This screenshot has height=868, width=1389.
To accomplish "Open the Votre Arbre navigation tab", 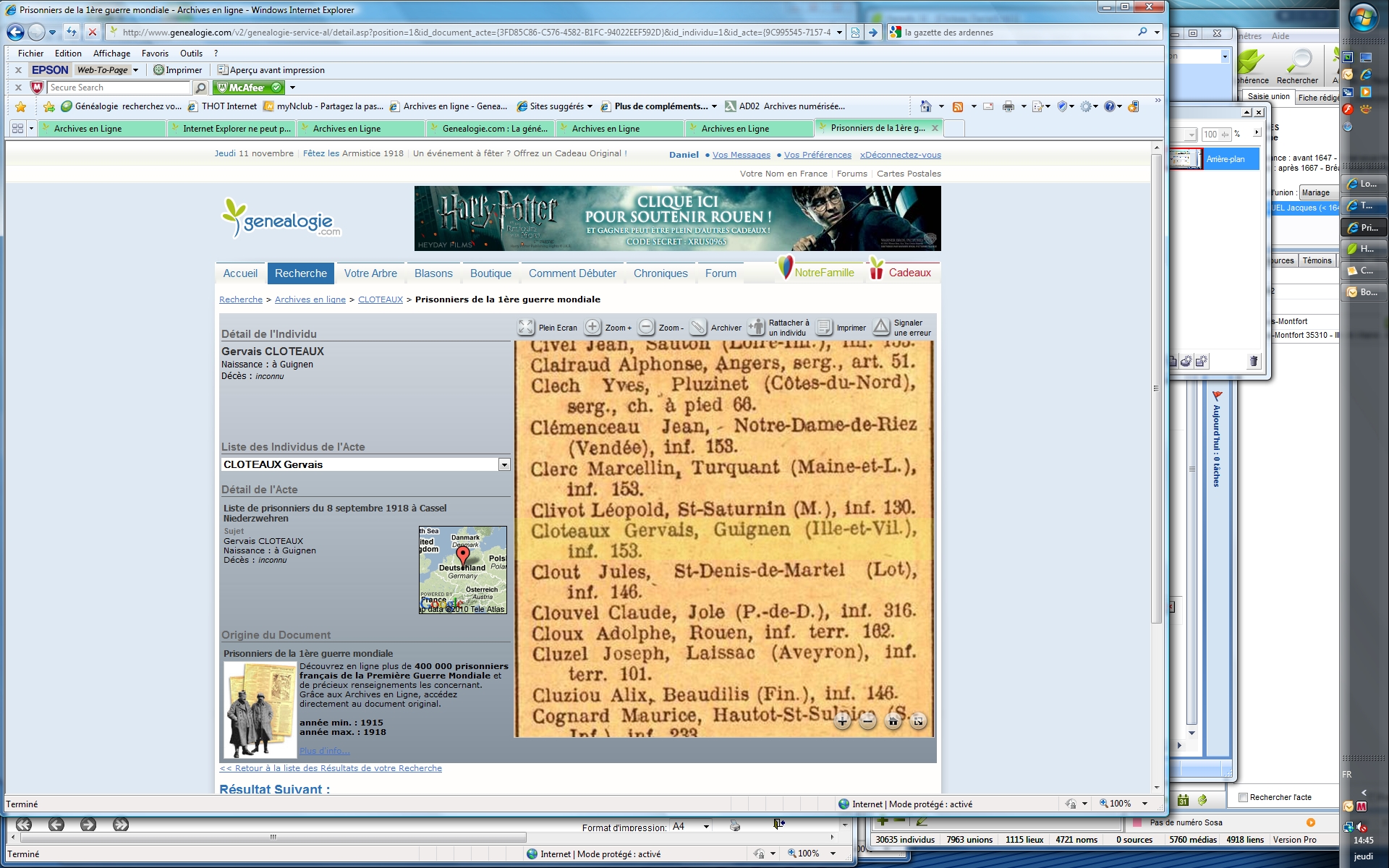I will click(x=370, y=273).
